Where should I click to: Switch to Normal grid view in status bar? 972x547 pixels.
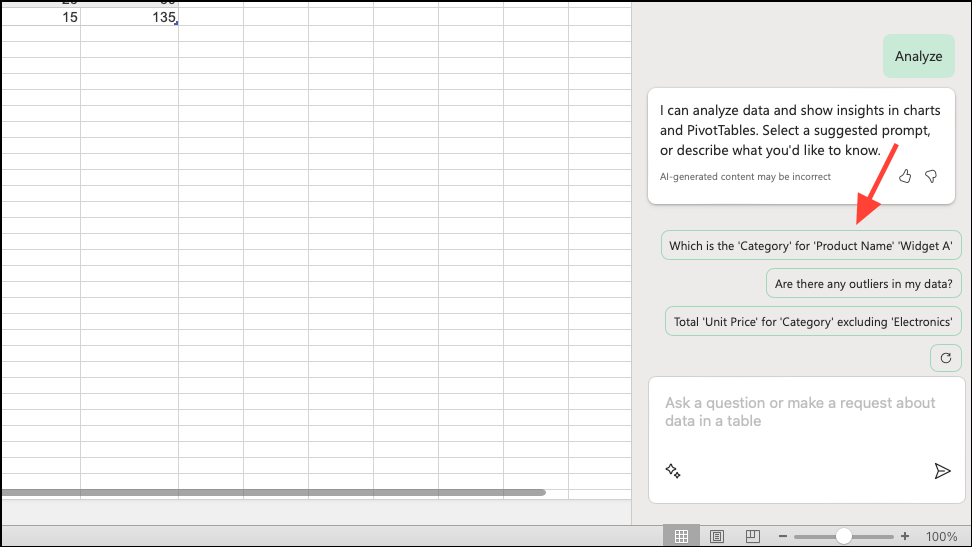681,536
